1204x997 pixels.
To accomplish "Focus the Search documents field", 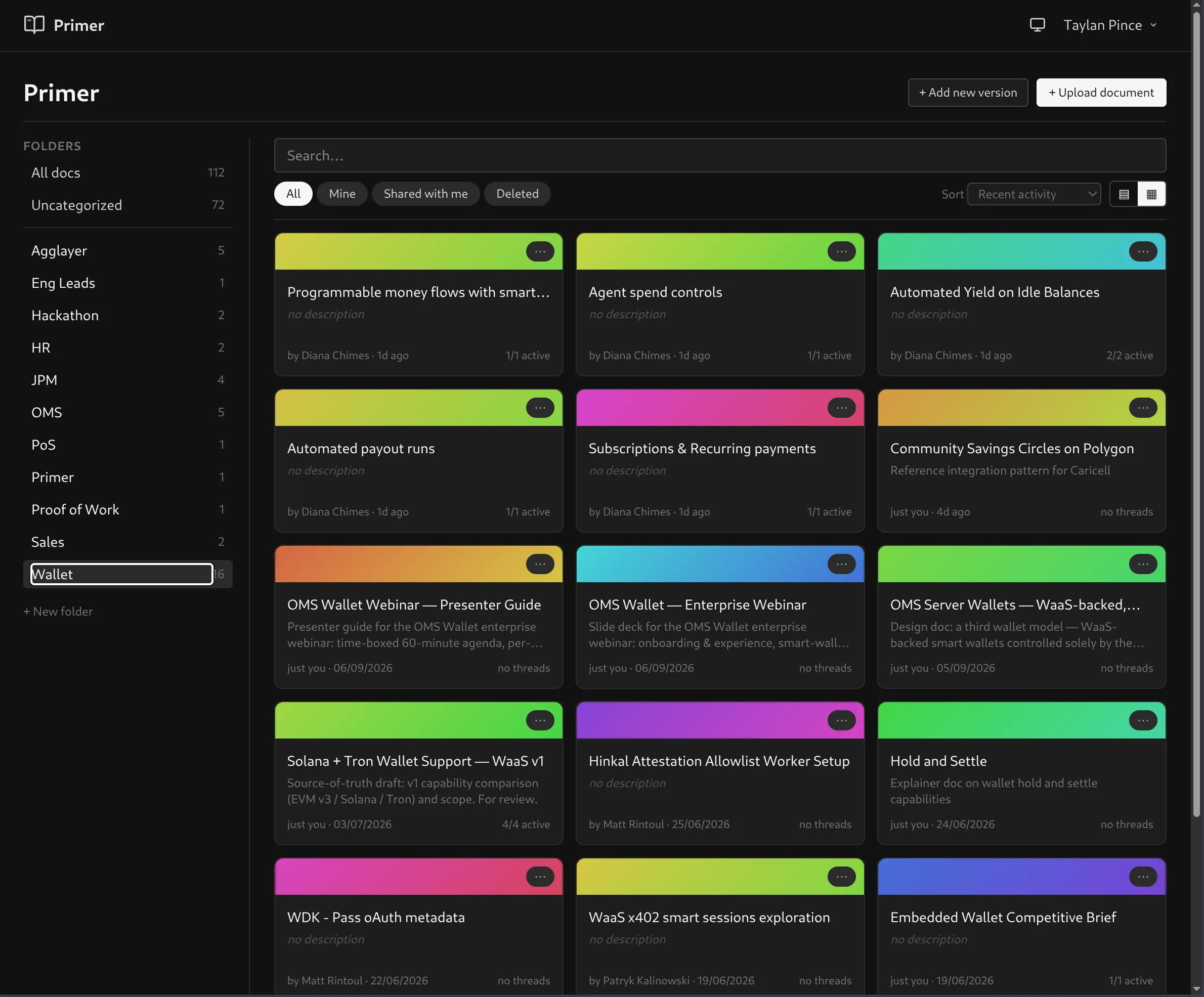I will [720, 155].
